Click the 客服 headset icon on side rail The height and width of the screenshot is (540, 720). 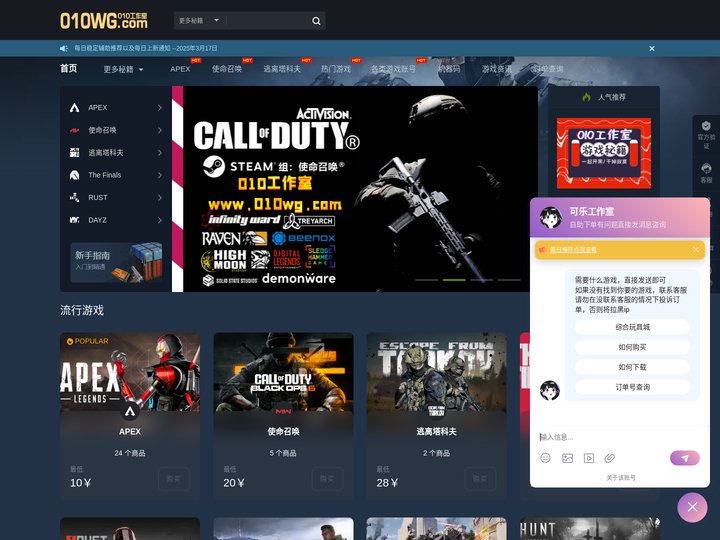[x=706, y=168]
